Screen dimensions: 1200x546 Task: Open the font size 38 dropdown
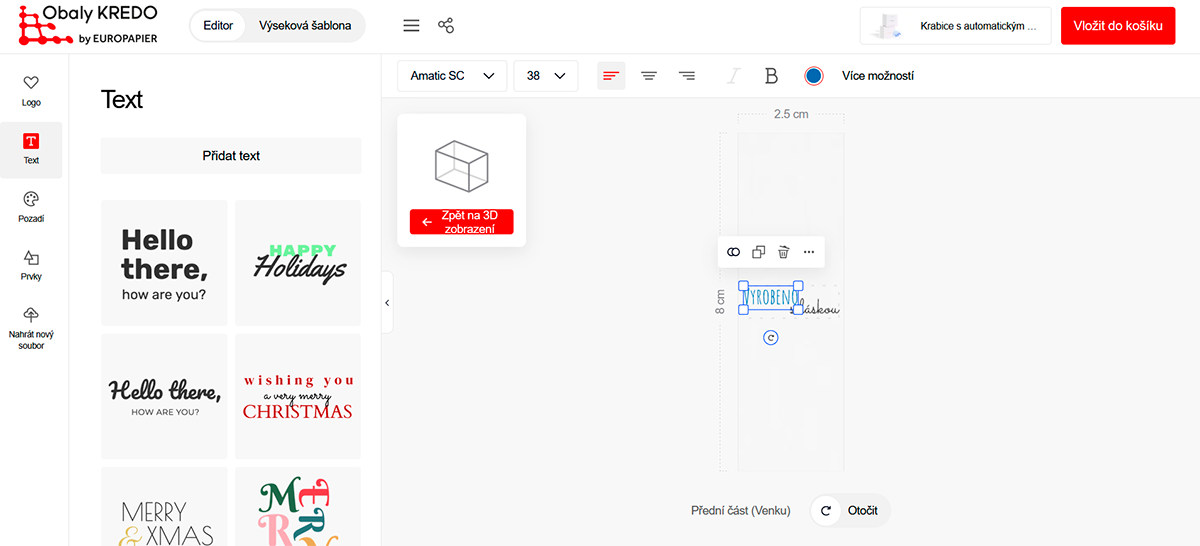(545, 76)
